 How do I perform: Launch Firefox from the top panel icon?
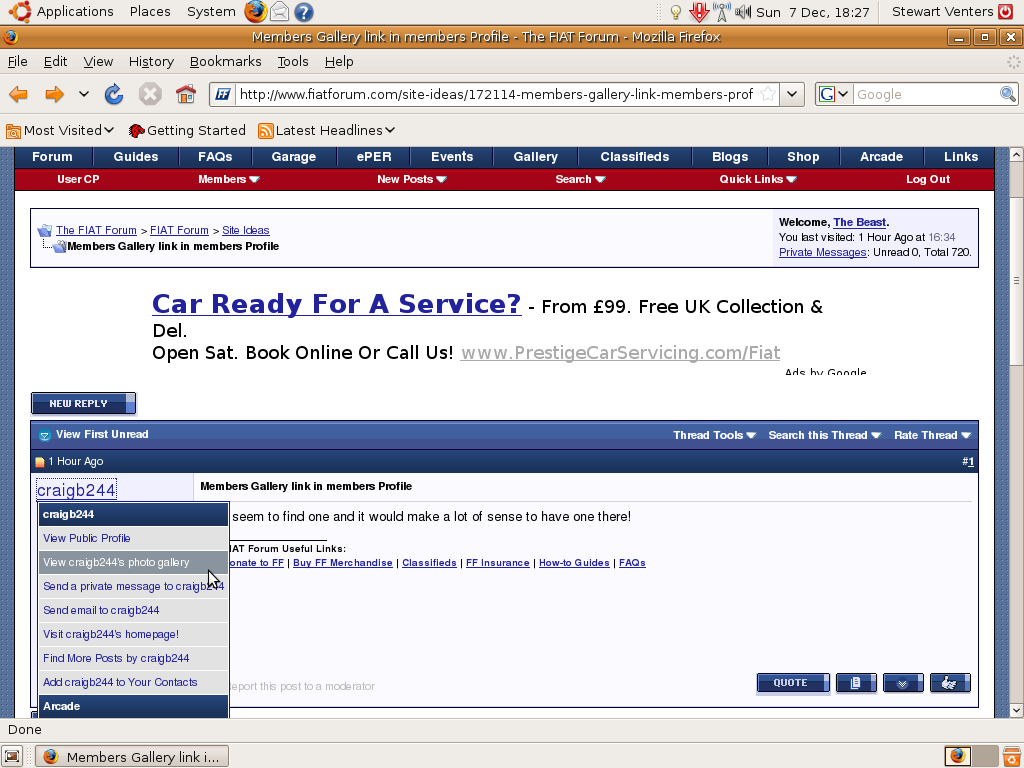point(255,12)
